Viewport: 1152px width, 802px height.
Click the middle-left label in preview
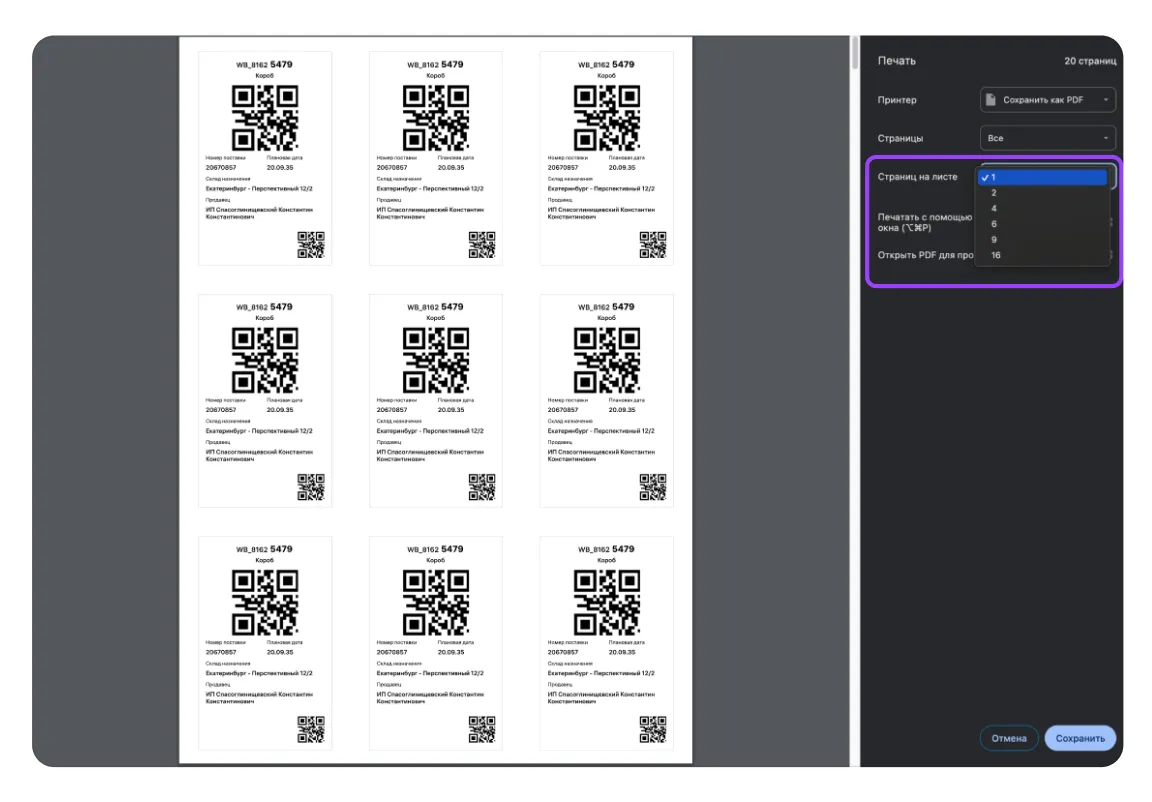265,400
